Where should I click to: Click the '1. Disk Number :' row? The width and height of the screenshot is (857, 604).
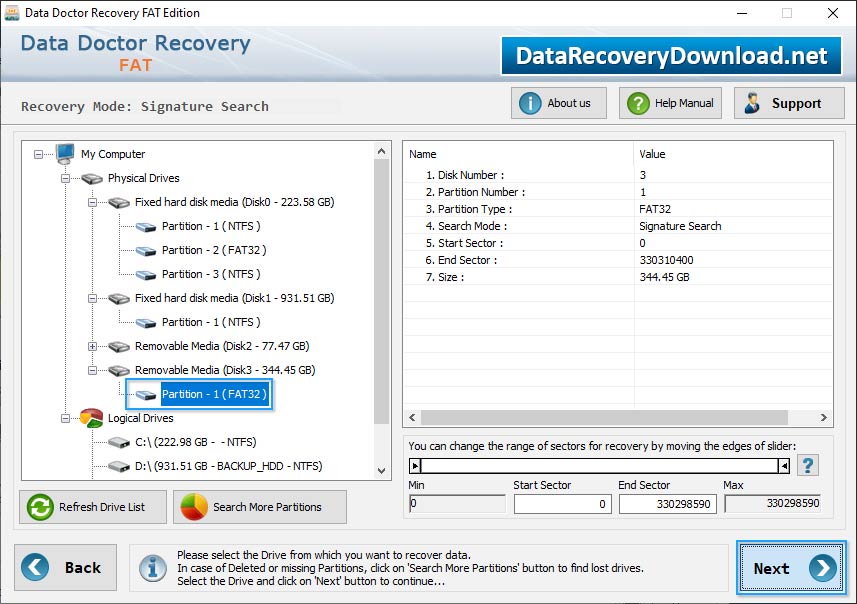(618, 175)
